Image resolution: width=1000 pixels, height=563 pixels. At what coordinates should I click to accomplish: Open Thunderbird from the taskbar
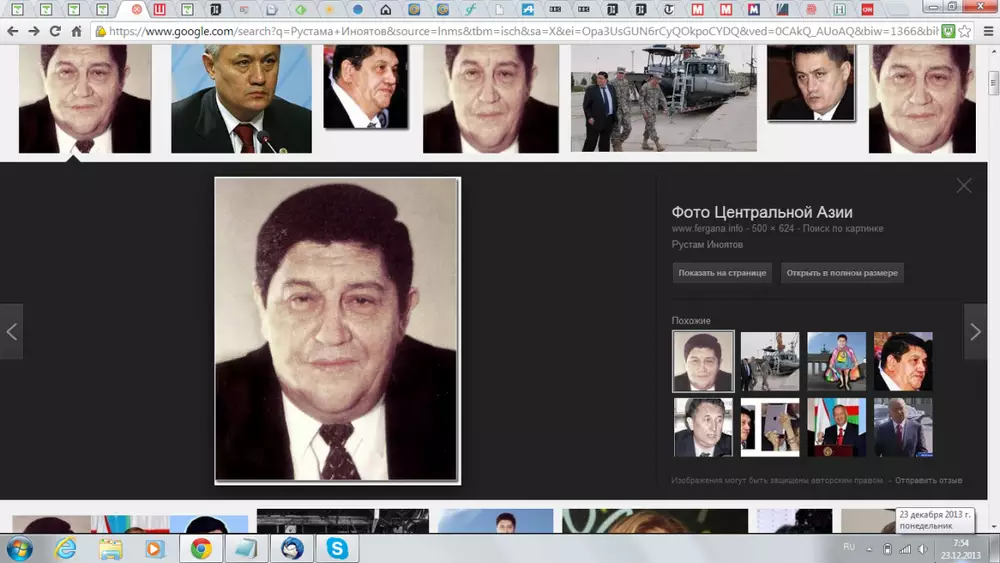point(292,548)
